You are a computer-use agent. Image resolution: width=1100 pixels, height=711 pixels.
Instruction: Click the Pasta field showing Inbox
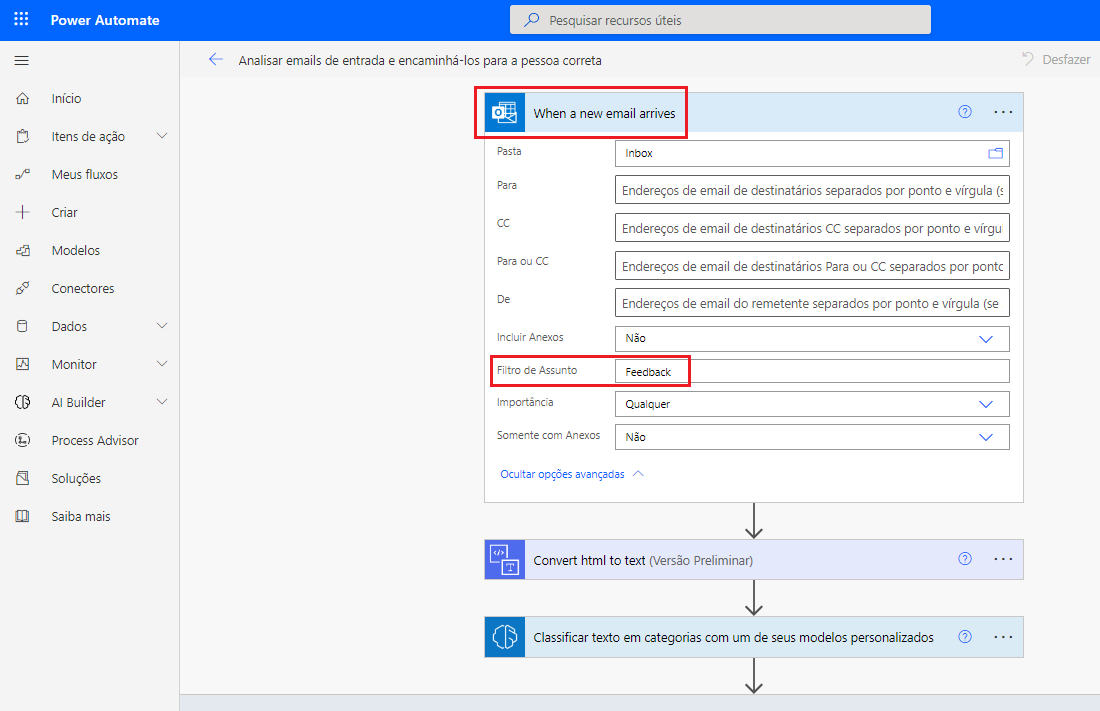click(x=812, y=153)
